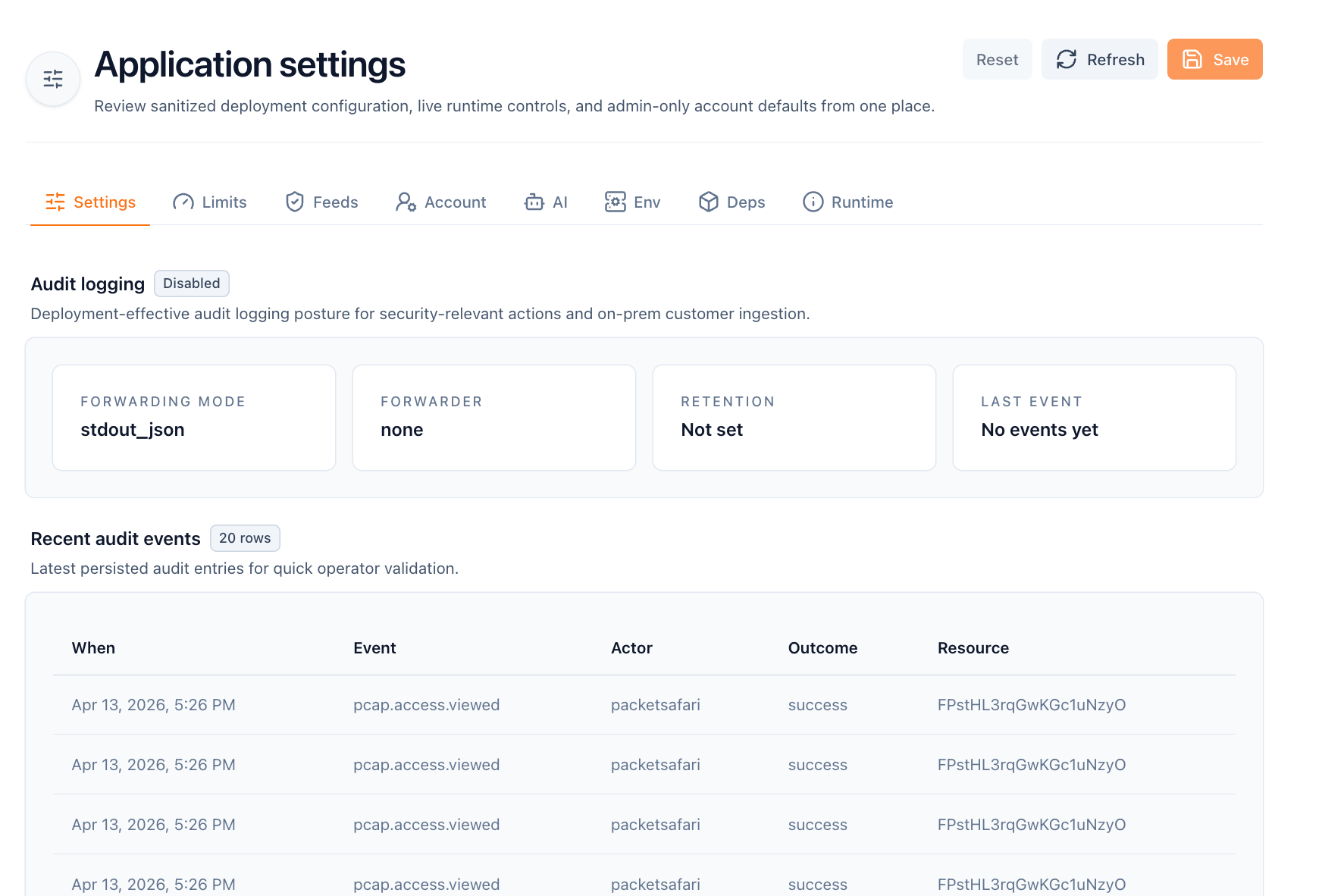Click the Refresh circular arrows icon
Image resolution: width=1322 pixels, height=896 pixels.
pos(1067,59)
